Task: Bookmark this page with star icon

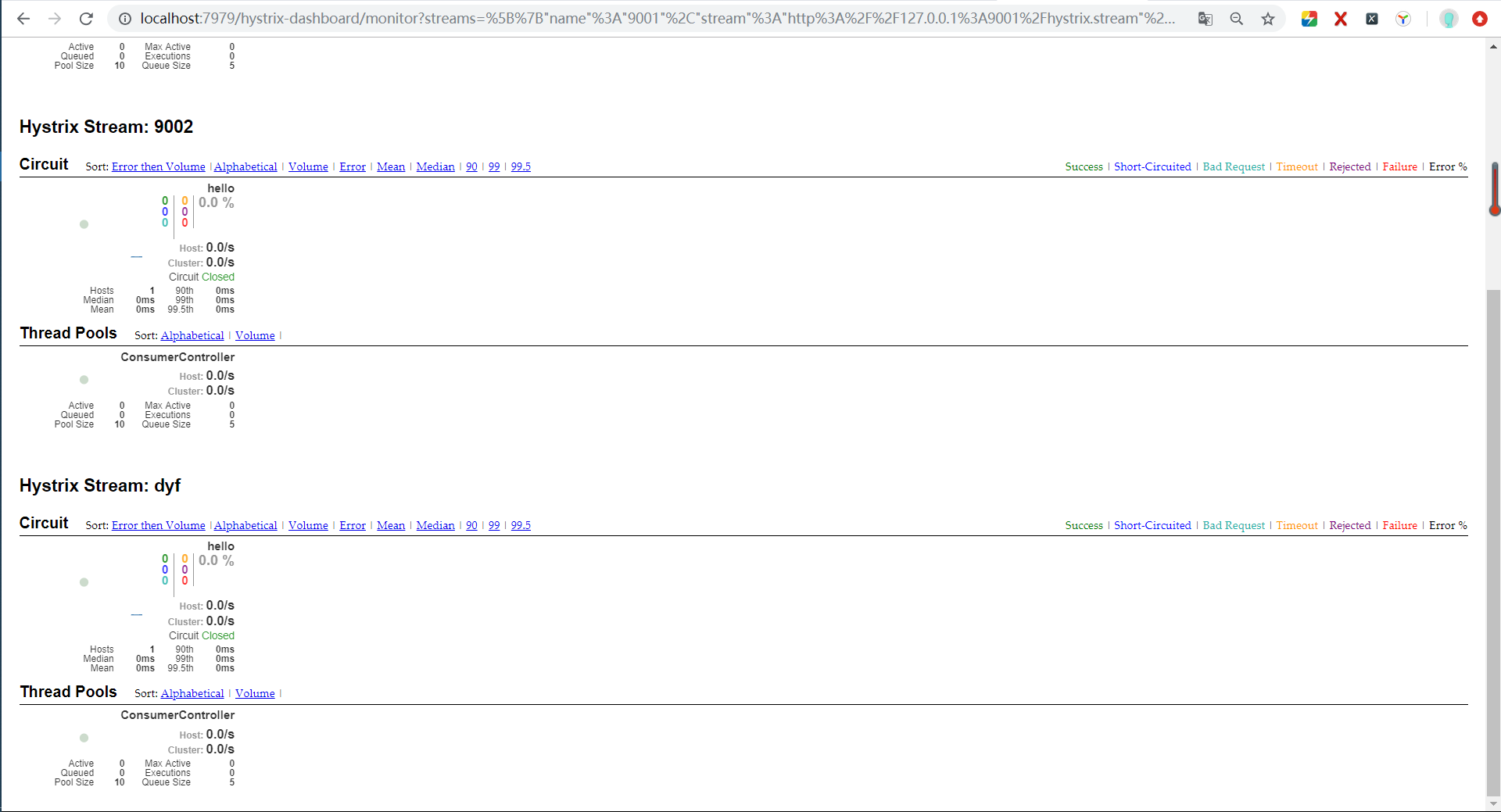Action: (1268, 19)
